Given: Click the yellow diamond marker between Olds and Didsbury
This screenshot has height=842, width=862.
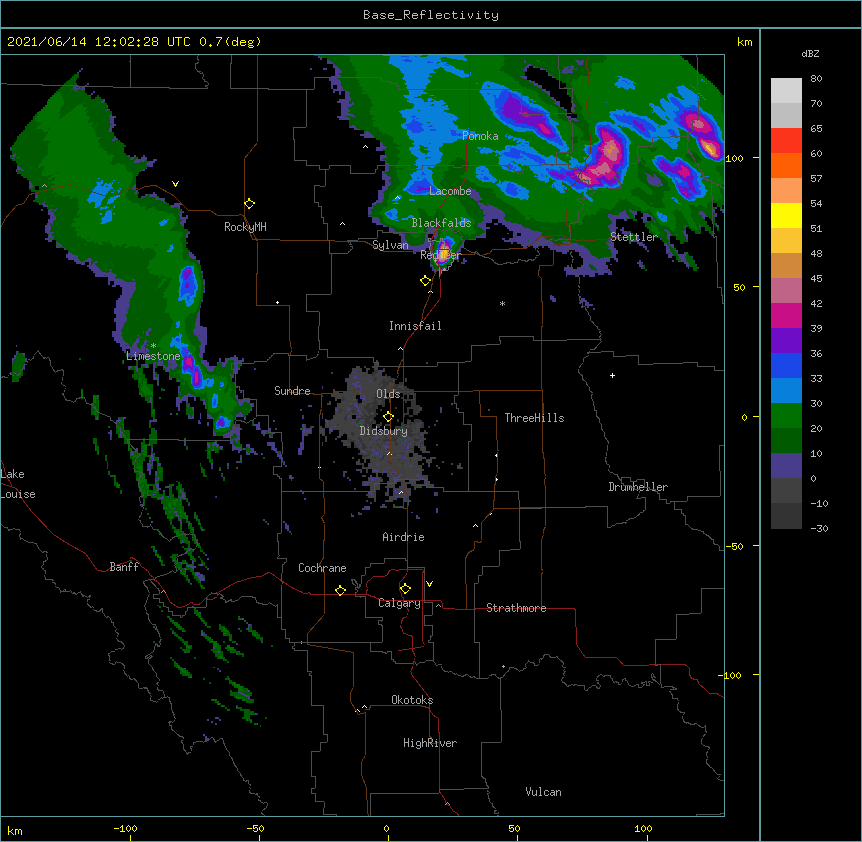Looking at the screenshot, I should click(388, 417).
